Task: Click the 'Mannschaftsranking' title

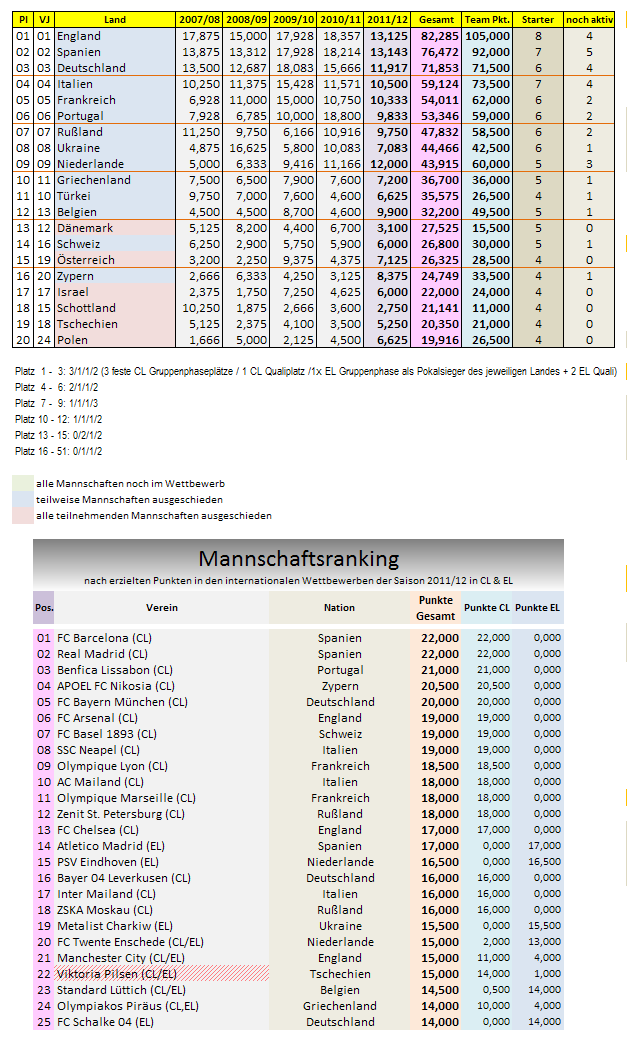Action: [x=299, y=559]
